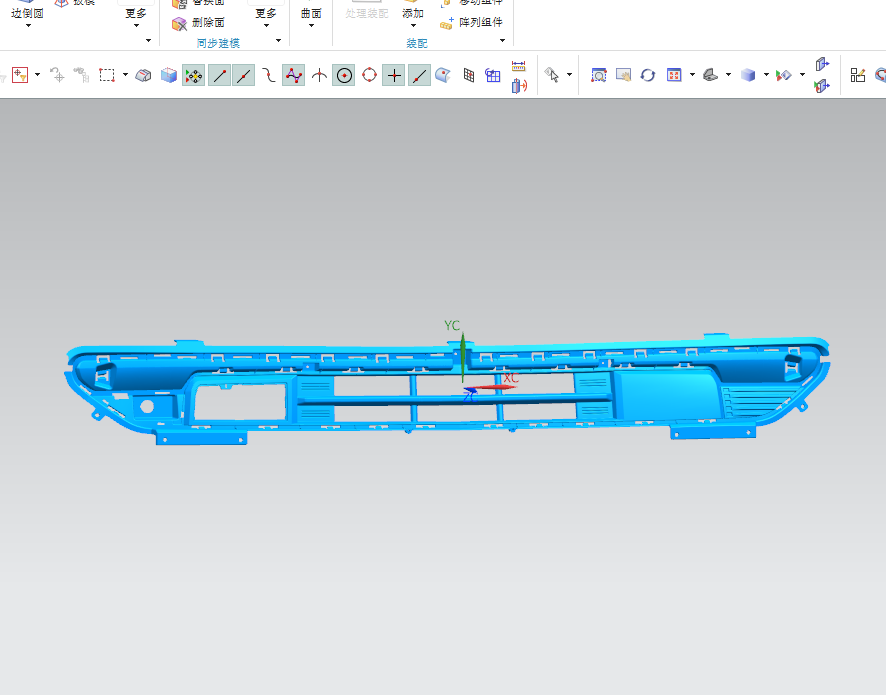Toggle Point on Face snap

[x=444, y=75]
